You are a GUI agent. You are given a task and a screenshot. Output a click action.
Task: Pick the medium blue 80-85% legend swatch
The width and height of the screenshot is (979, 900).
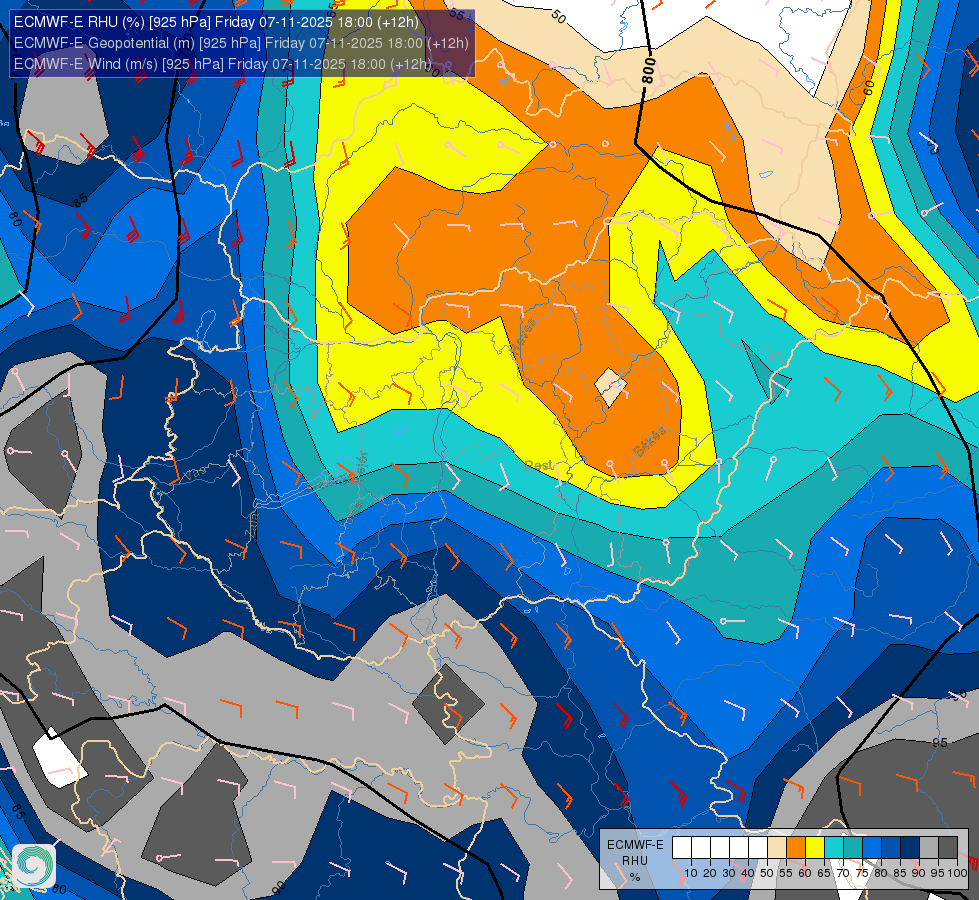coord(891,848)
